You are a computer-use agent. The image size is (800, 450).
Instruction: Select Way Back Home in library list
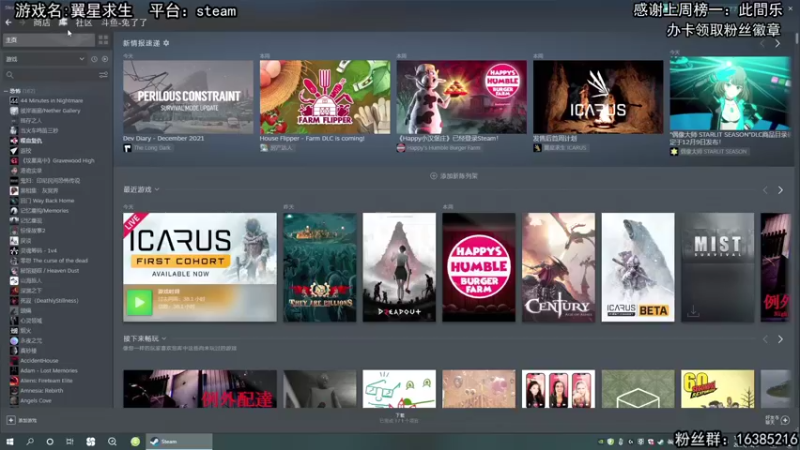click(x=47, y=201)
